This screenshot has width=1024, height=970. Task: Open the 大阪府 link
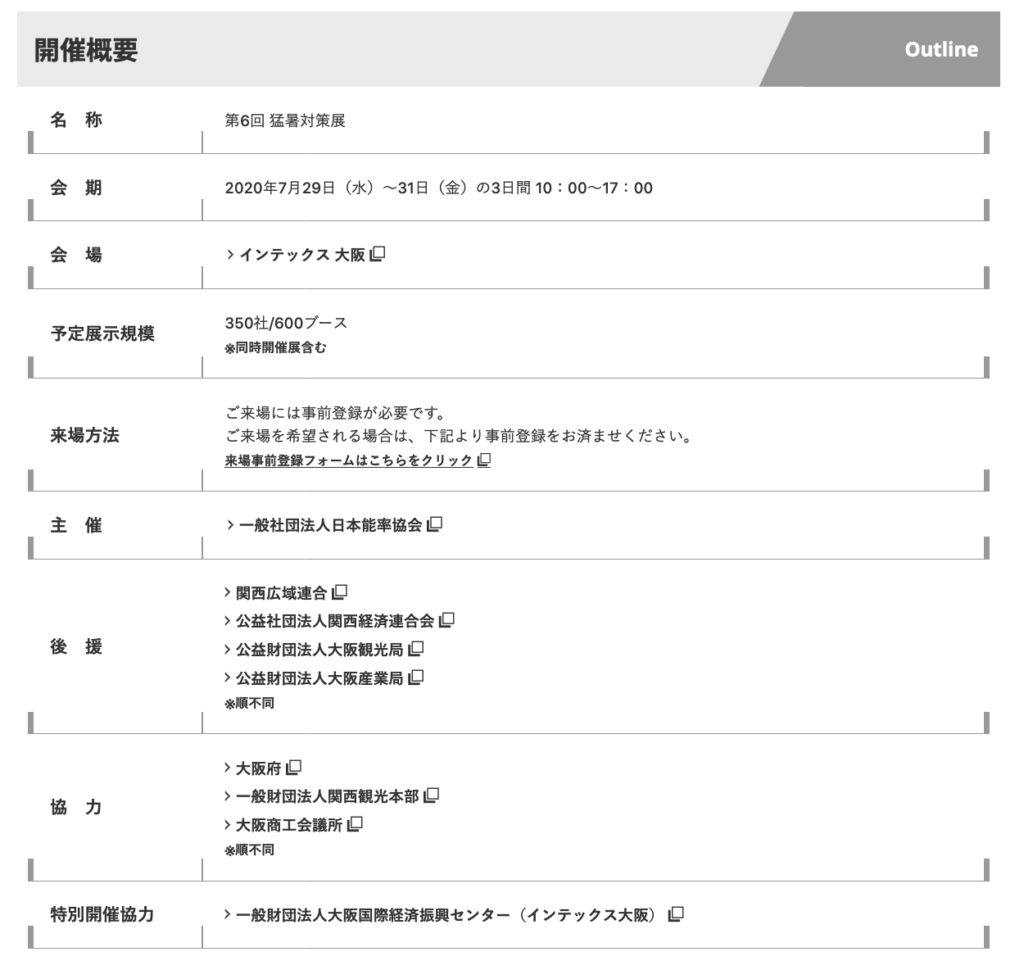click(259, 769)
